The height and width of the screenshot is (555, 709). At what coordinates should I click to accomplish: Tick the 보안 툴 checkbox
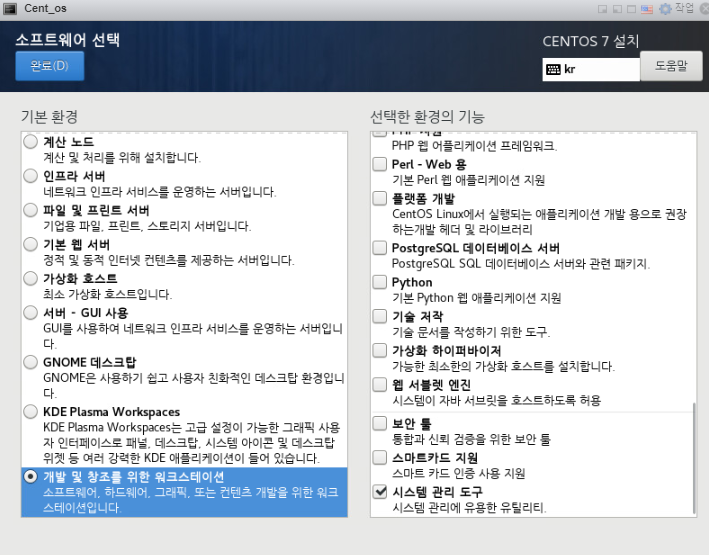(380, 423)
